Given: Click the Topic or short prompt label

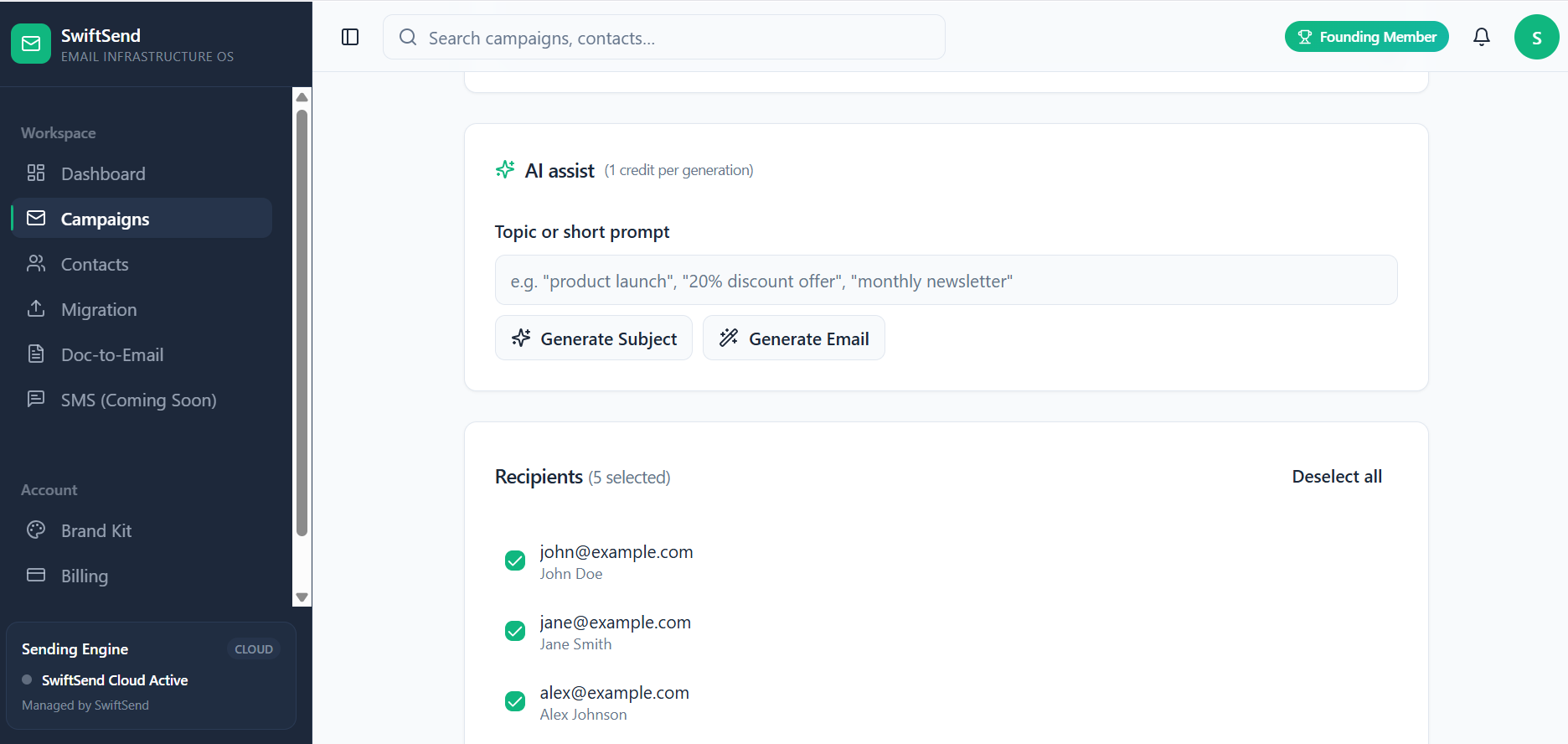Looking at the screenshot, I should (582, 232).
